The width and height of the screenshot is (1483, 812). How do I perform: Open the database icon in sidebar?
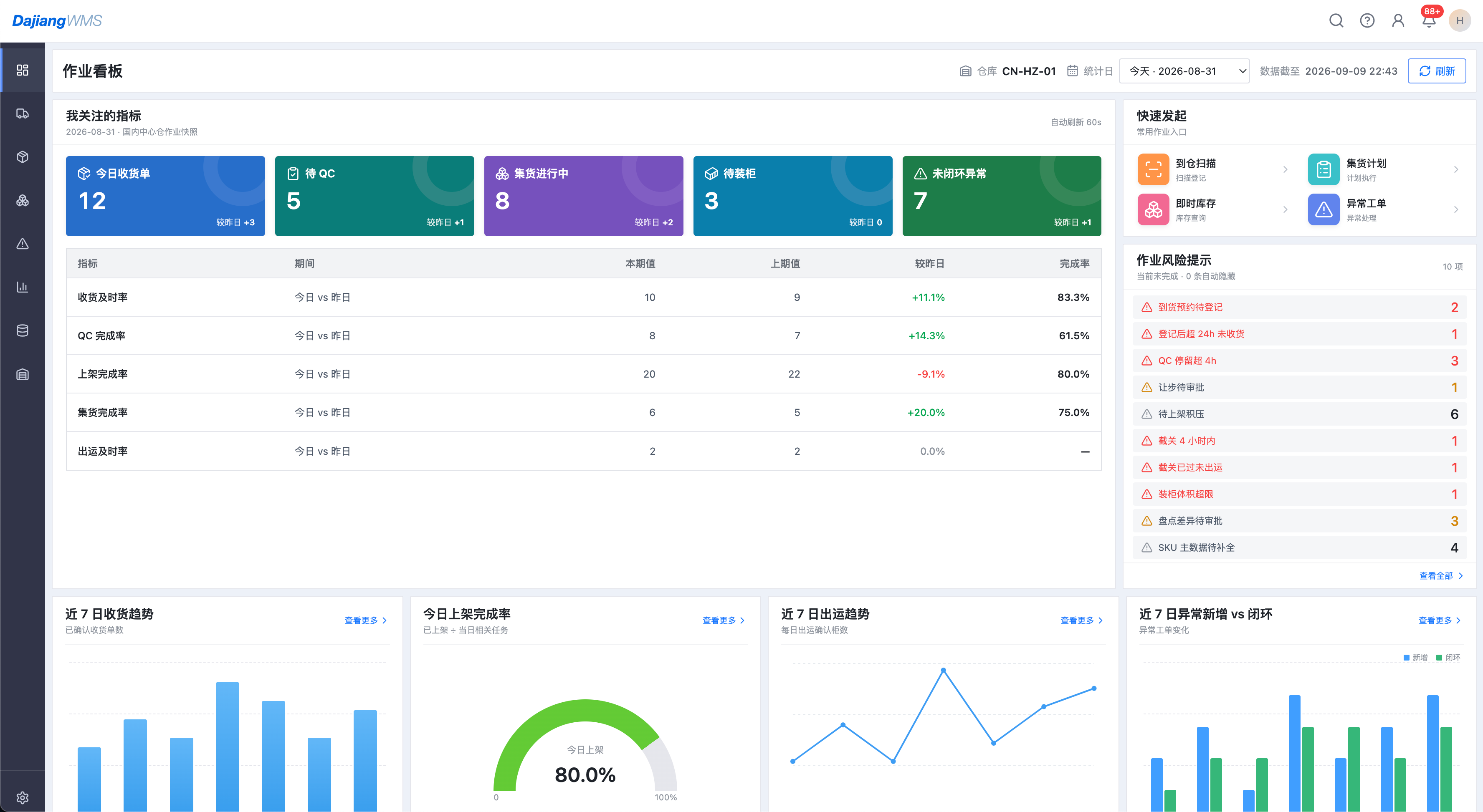pyautogui.click(x=23, y=331)
